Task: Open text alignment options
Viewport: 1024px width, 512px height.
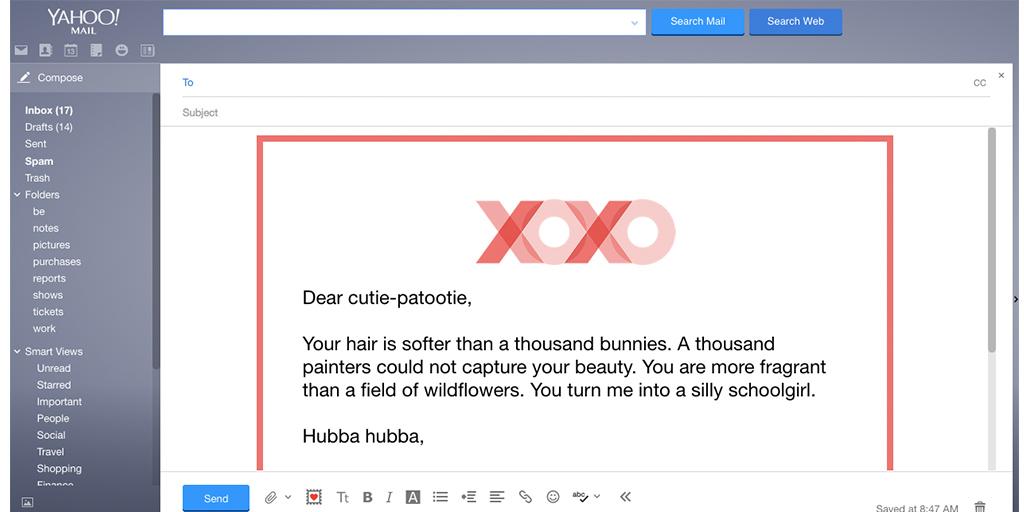Action: [497, 497]
